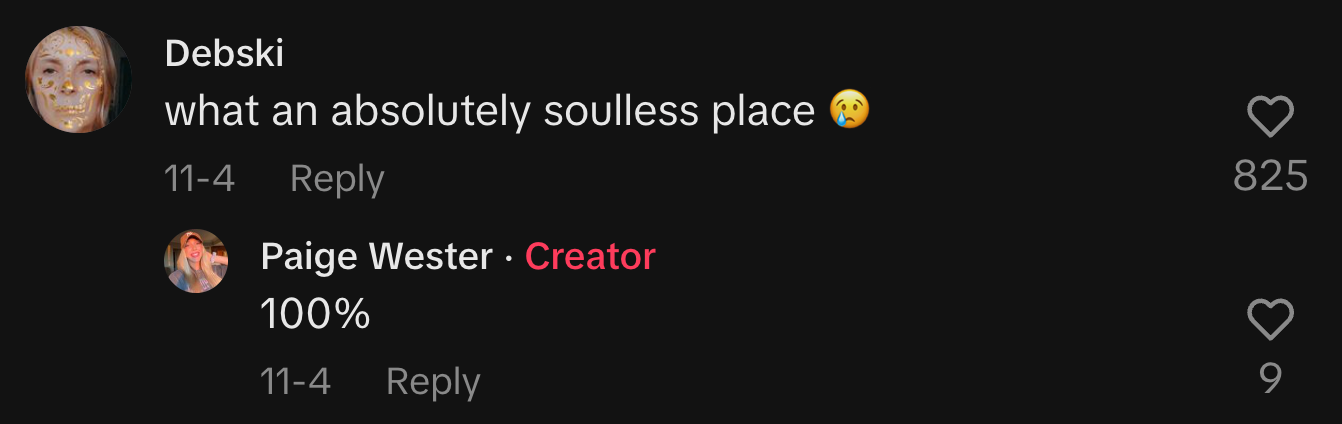The image size is (1342, 424).
Task: Open the Debski username link
Action: pos(224,54)
